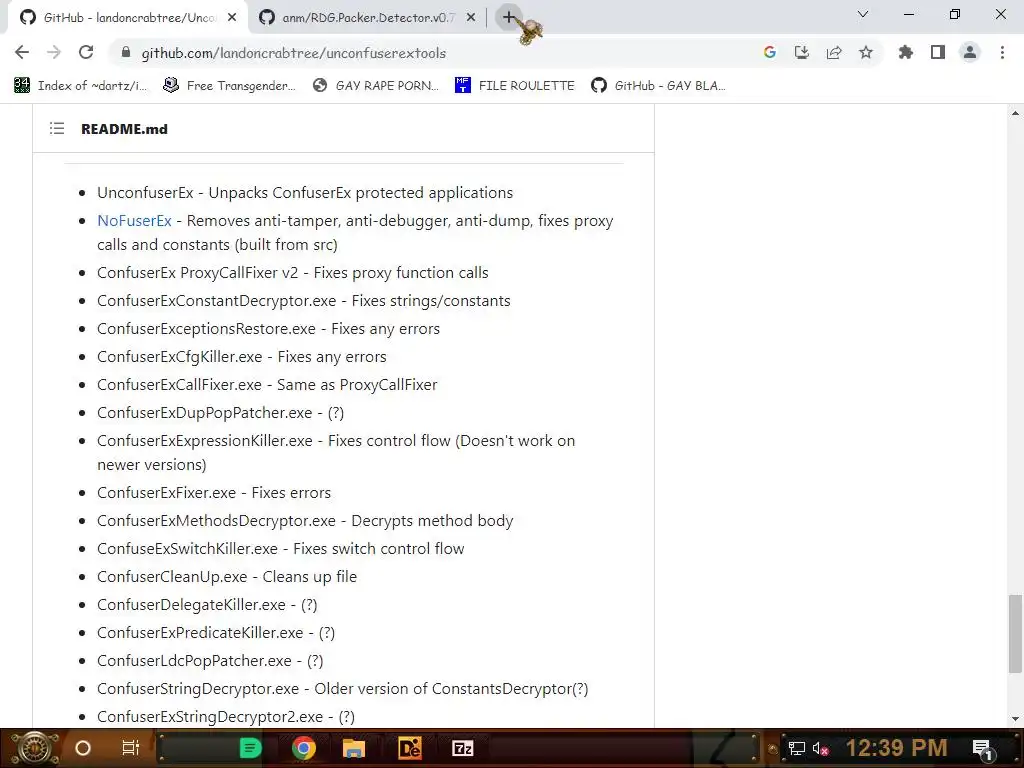Open Chrome extensions puzzle icon
This screenshot has height=768, width=1024.
(905, 52)
